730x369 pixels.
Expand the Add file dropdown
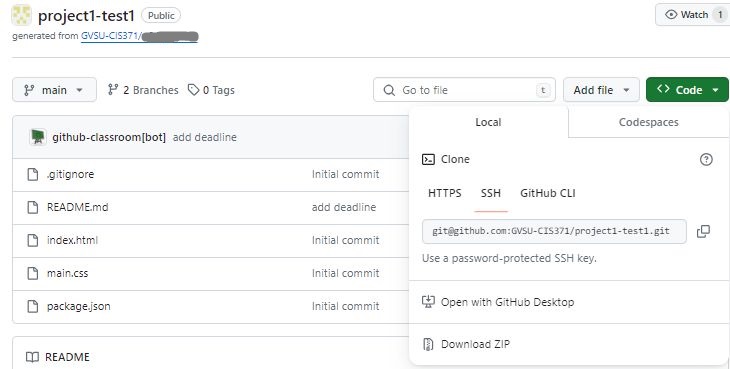pos(602,90)
